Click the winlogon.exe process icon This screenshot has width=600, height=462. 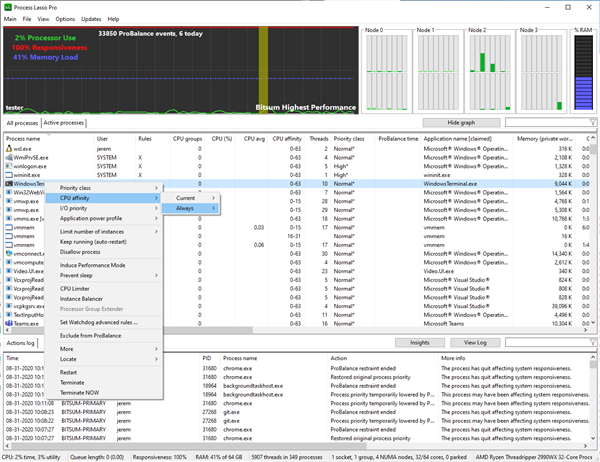(9, 166)
